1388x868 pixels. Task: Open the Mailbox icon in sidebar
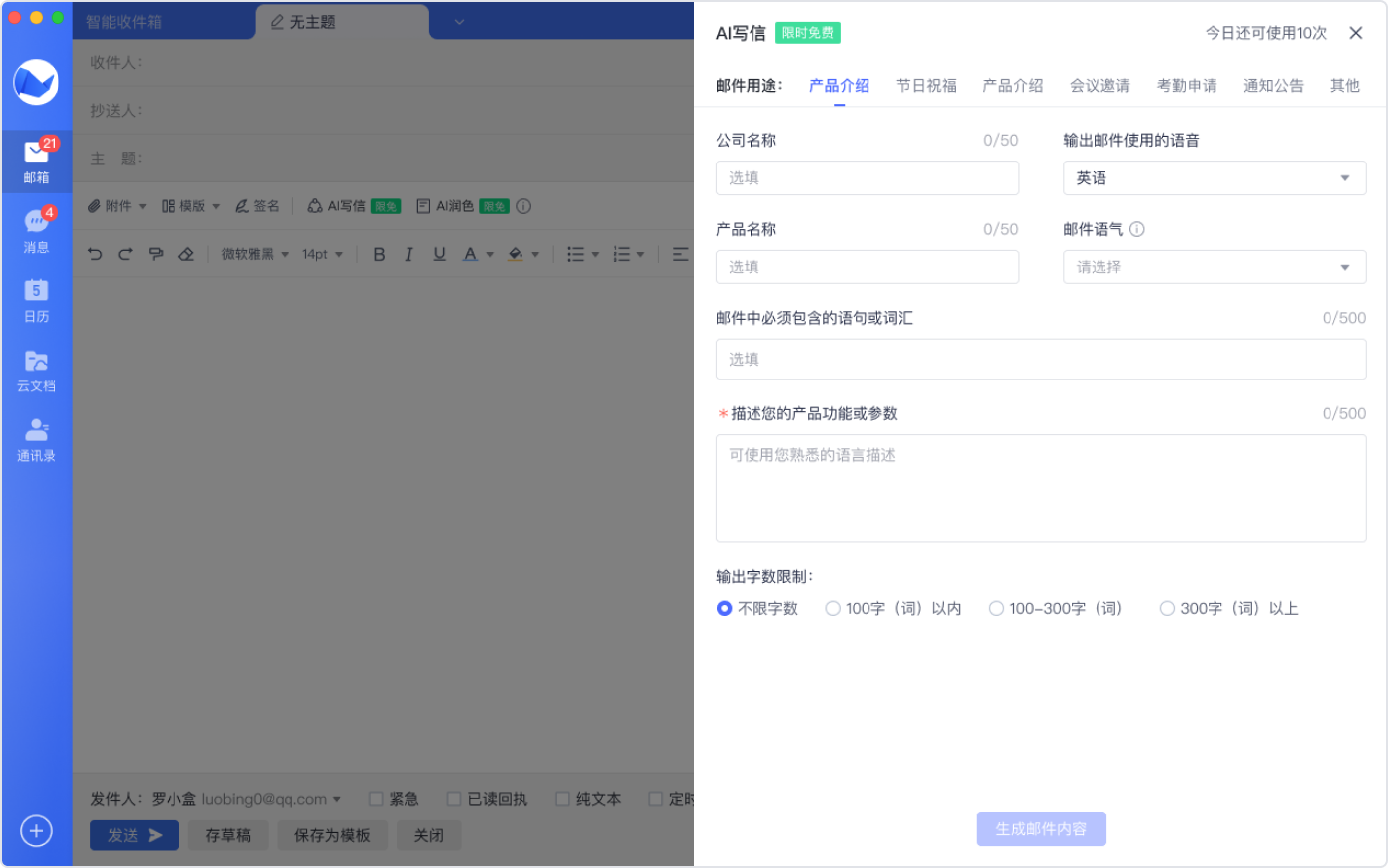[x=36, y=159]
